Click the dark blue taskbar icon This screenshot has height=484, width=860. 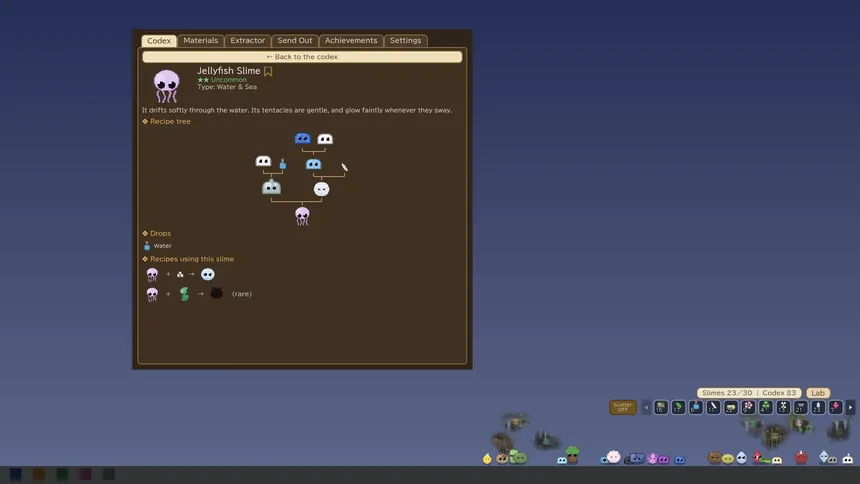[x=15, y=474]
